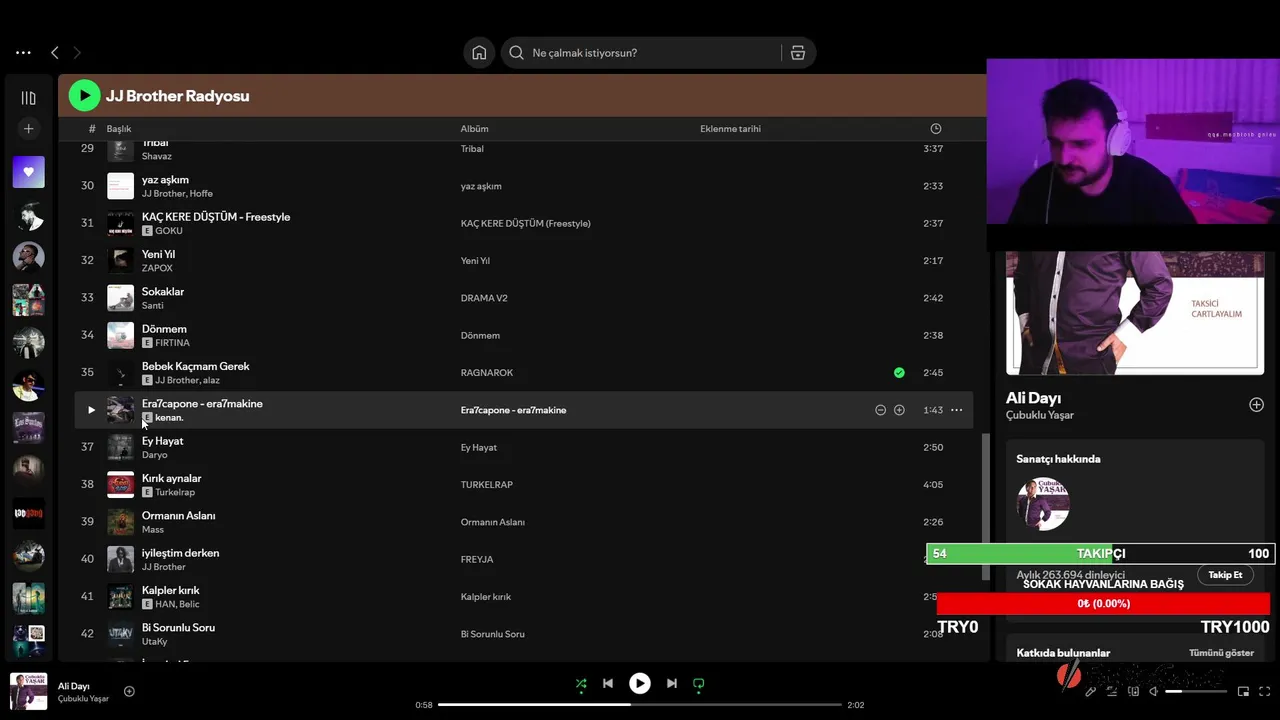The height and width of the screenshot is (720, 1280).
Task: Open the Home page
Action: click(x=479, y=53)
